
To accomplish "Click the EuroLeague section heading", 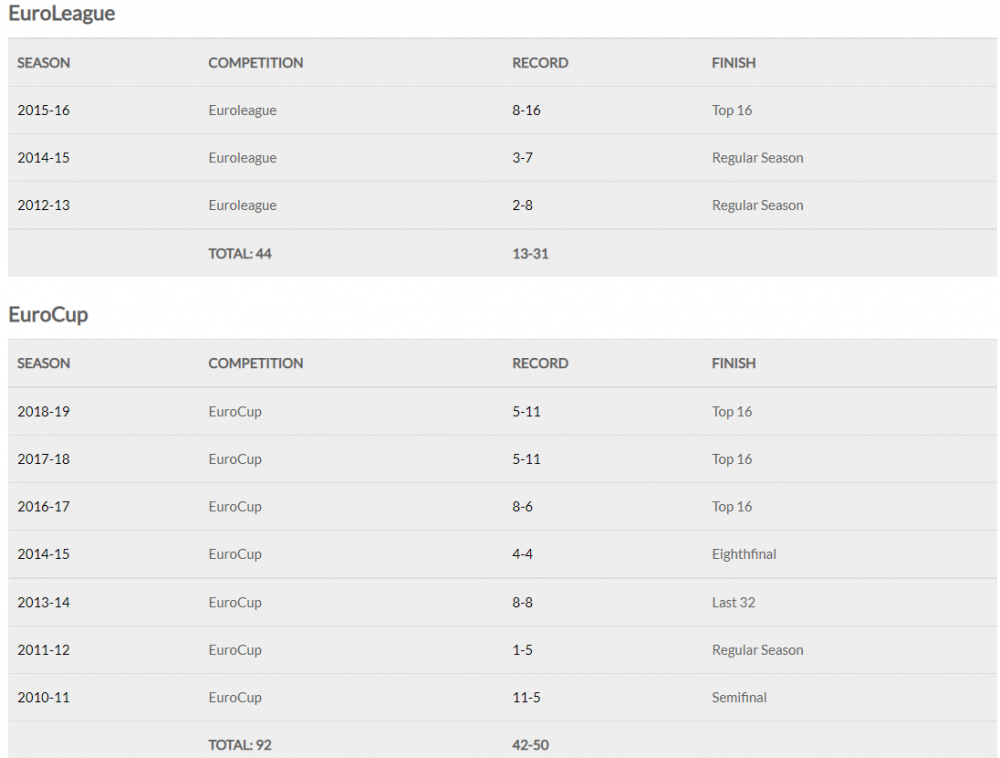I will tap(62, 14).
